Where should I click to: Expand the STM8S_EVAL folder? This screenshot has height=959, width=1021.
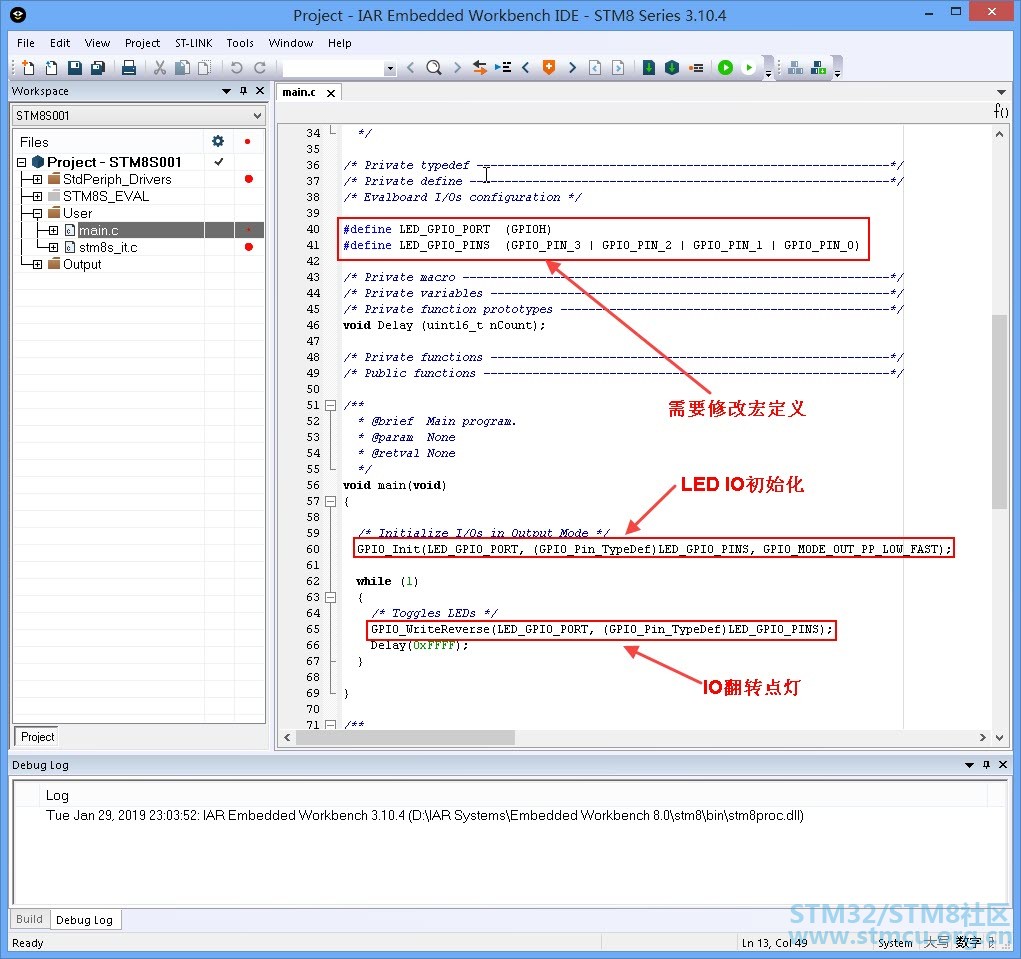point(37,196)
